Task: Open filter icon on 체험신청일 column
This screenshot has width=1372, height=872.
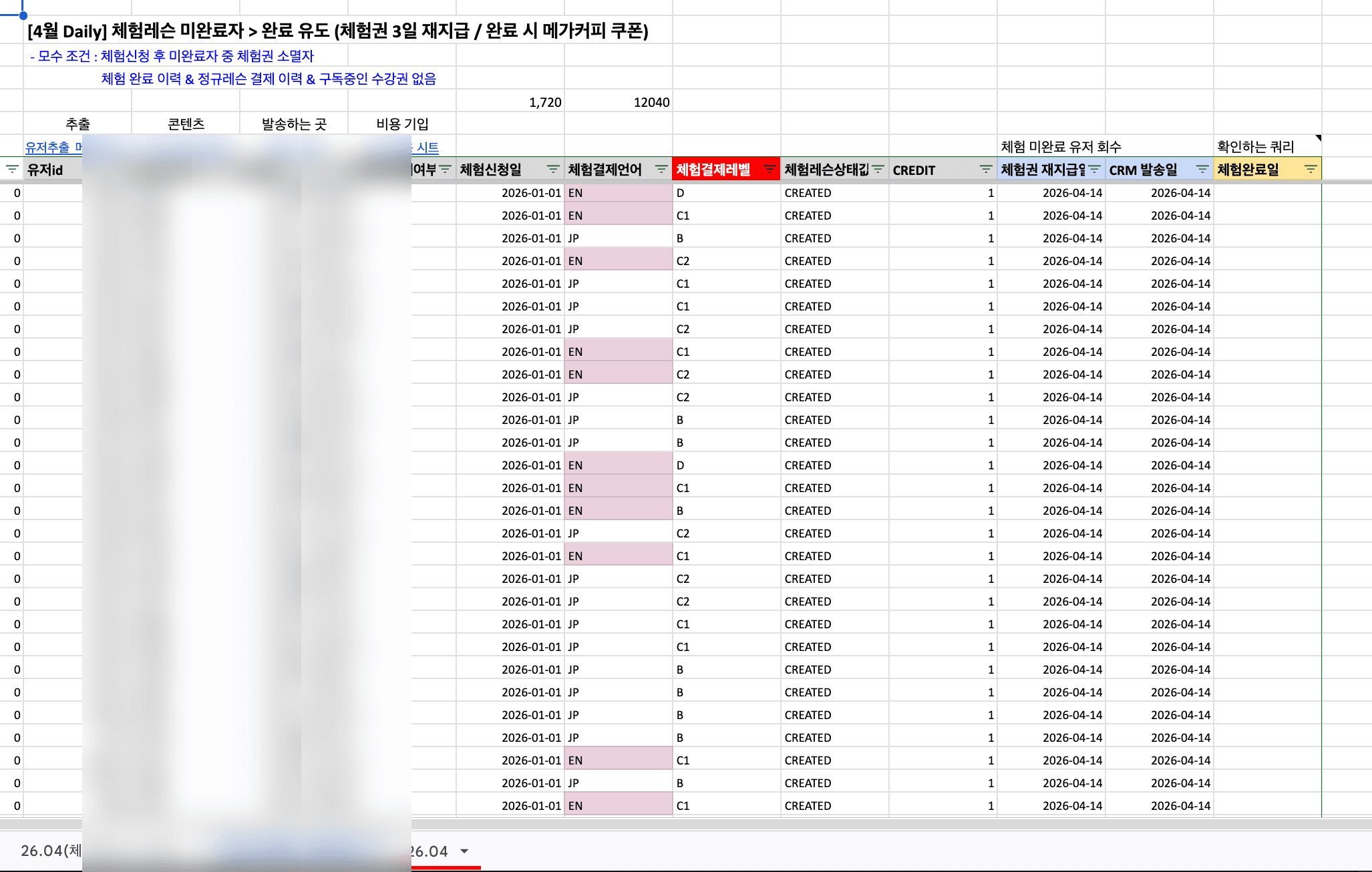Action: pos(553,170)
